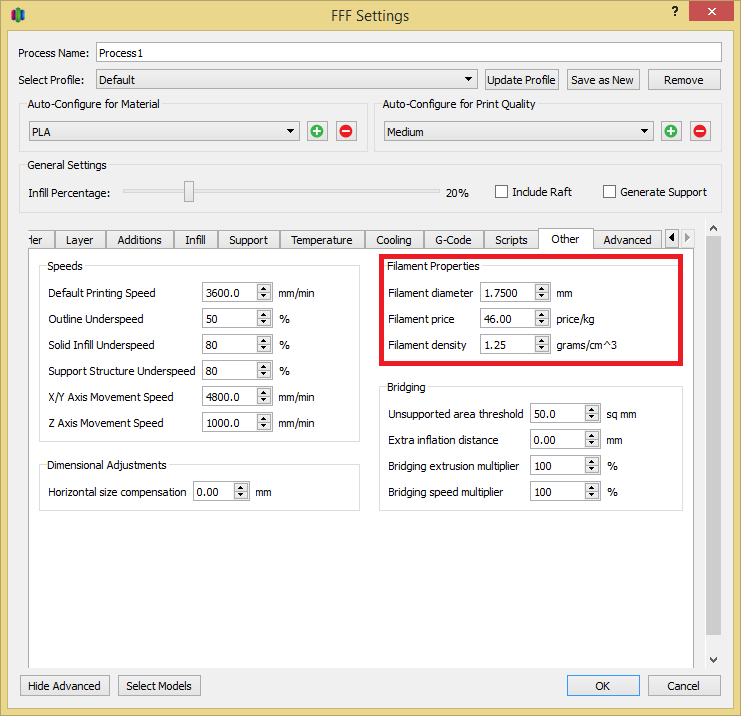Add new print quality with green plus
The image size is (741, 716).
pyautogui.click(x=671, y=131)
